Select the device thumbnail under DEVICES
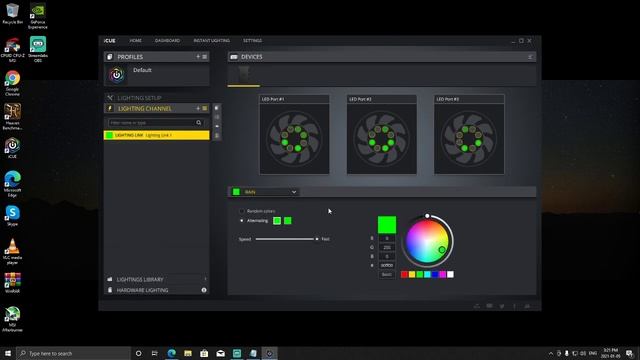The height and width of the screenshot is (360, 640). click(244, 74)
